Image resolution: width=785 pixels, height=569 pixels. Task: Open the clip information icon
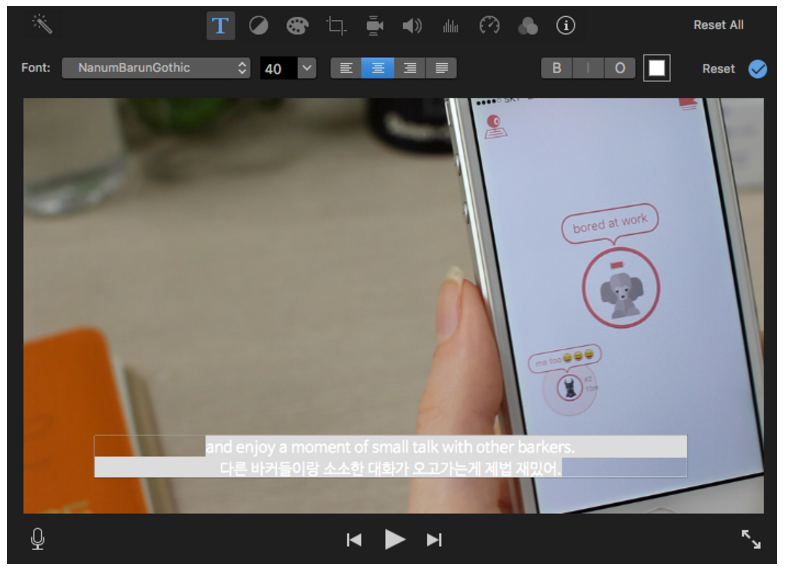[566, 26]
